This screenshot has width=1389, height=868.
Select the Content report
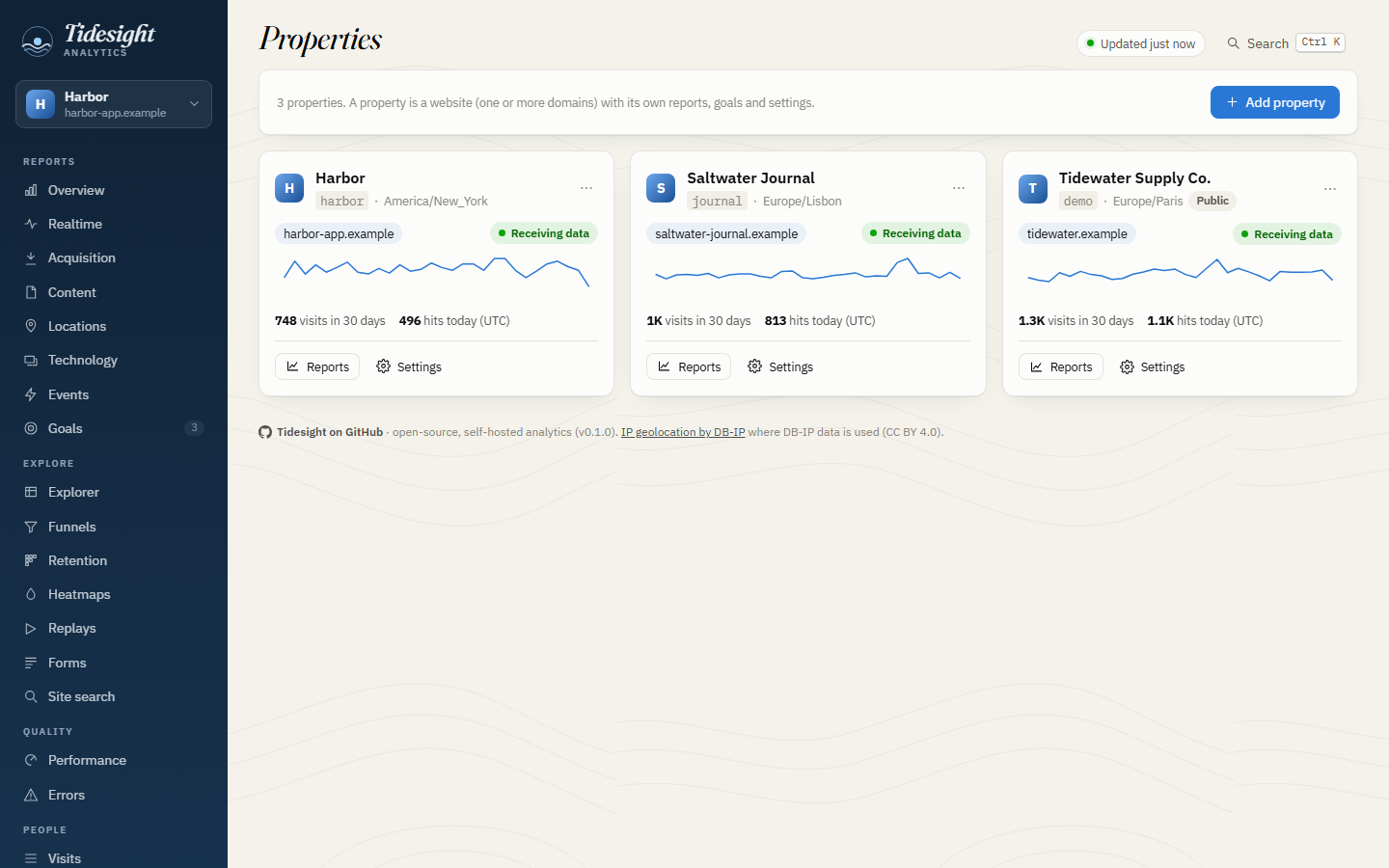[x=114, y=292]
